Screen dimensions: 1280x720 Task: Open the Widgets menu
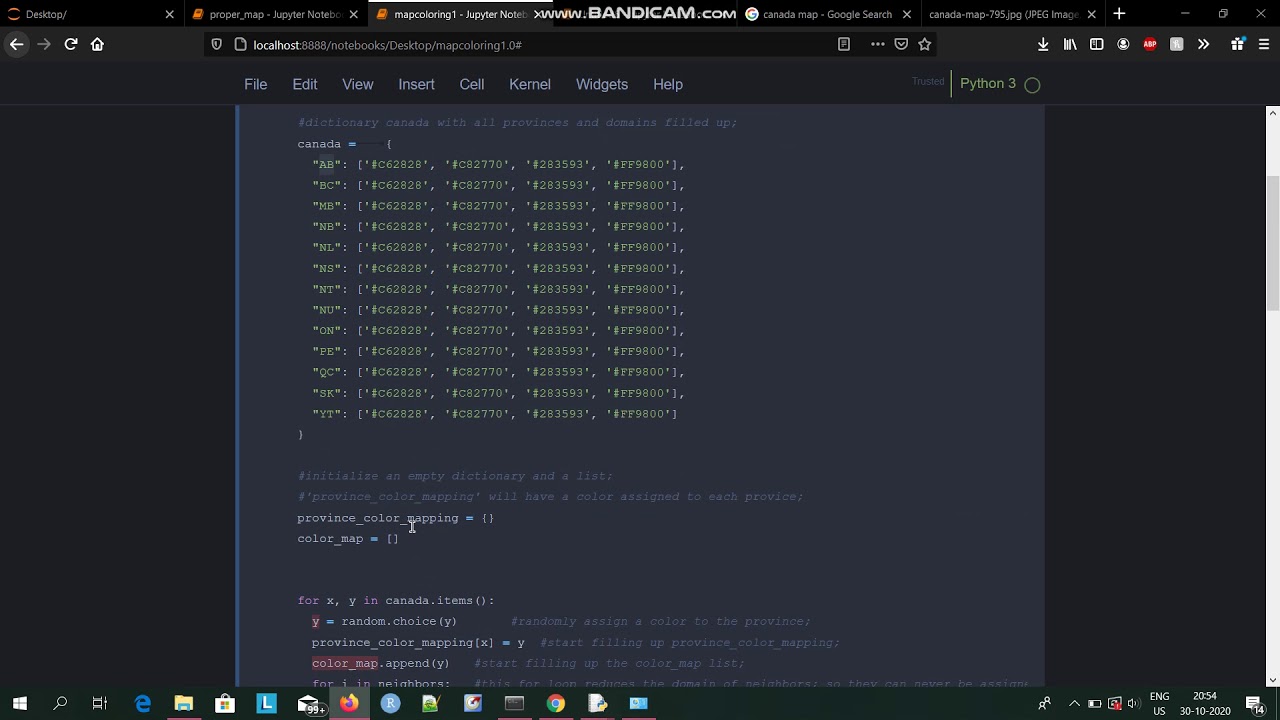pyautogui.click(x=602, y=84)
